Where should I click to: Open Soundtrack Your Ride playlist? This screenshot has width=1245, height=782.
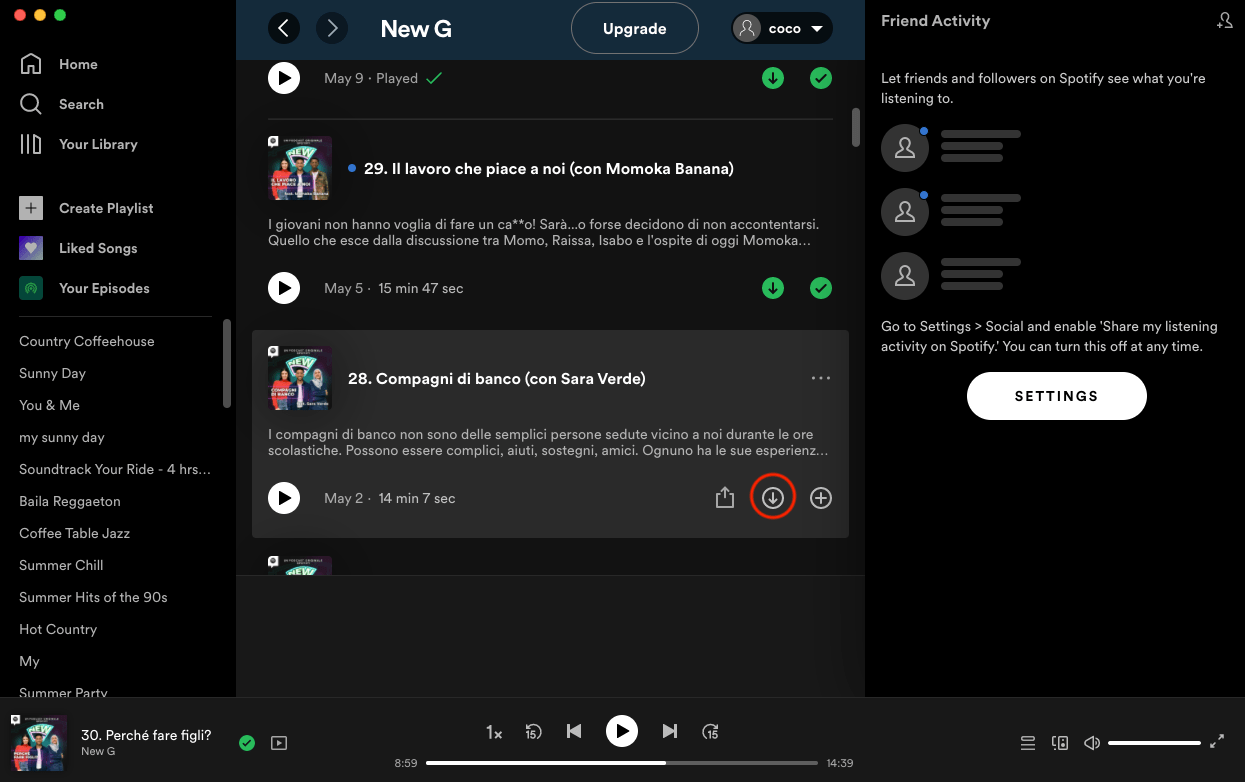[x=115, y=469]
